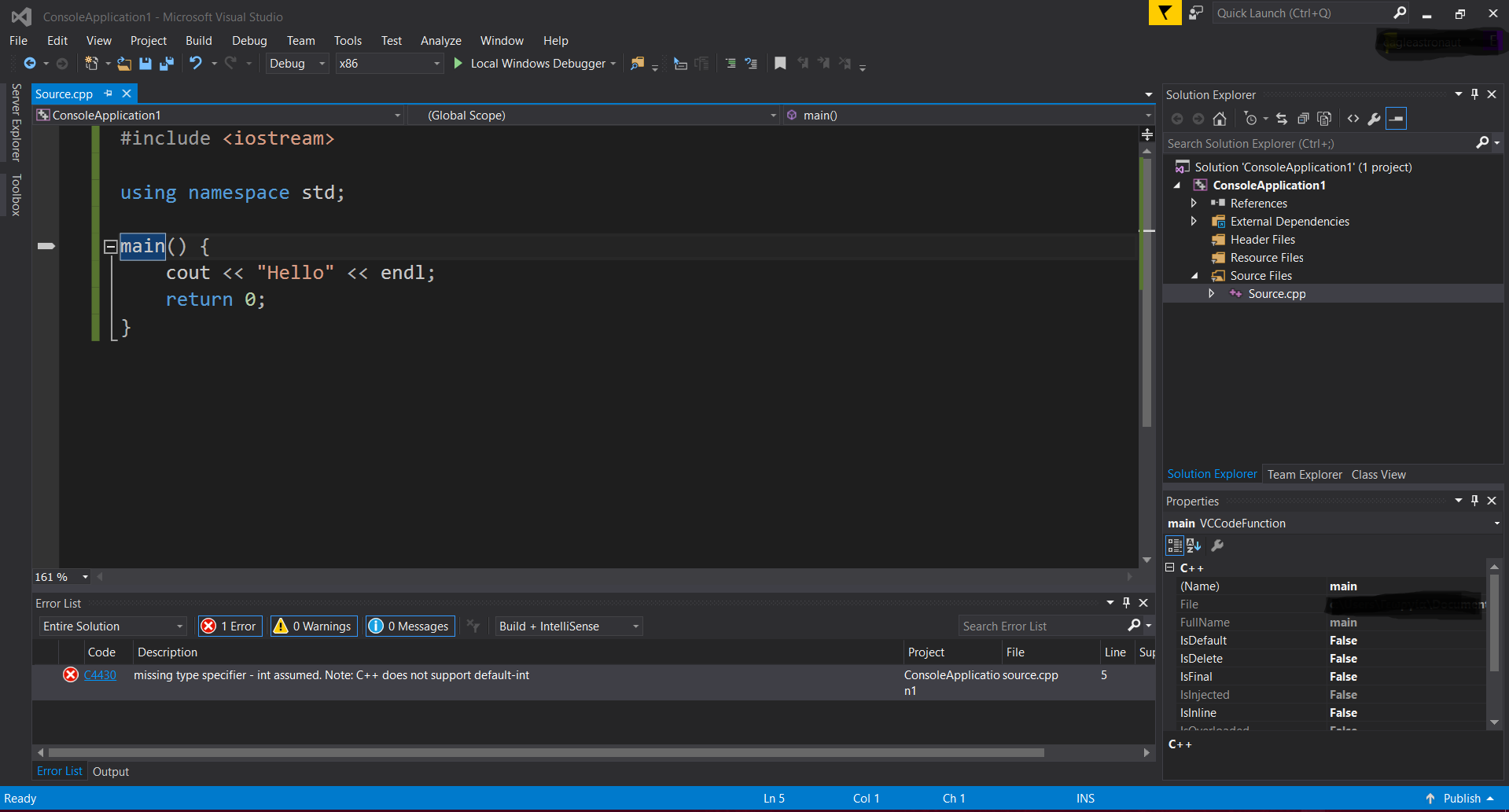The image size is (1509, 812).
Task: Toggle Show All Files in Solution Explorer
Action: (1324, 119)
